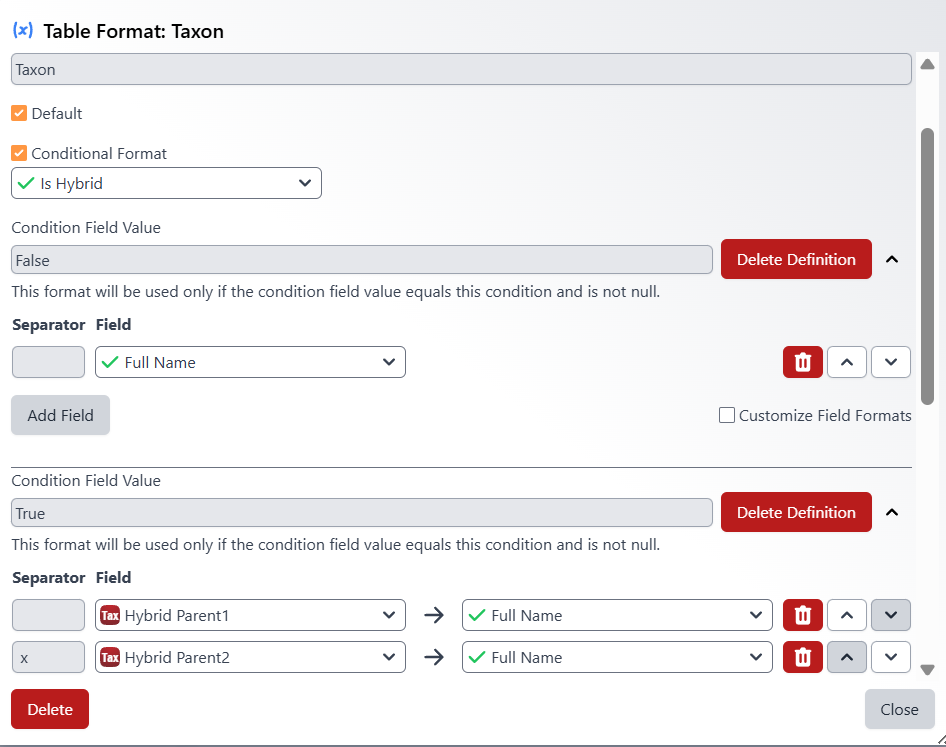The height and width of the screenshot is (747, 946).
Task: Move Hybrid Parent2 row up
Action: click(x=846, y=657)
